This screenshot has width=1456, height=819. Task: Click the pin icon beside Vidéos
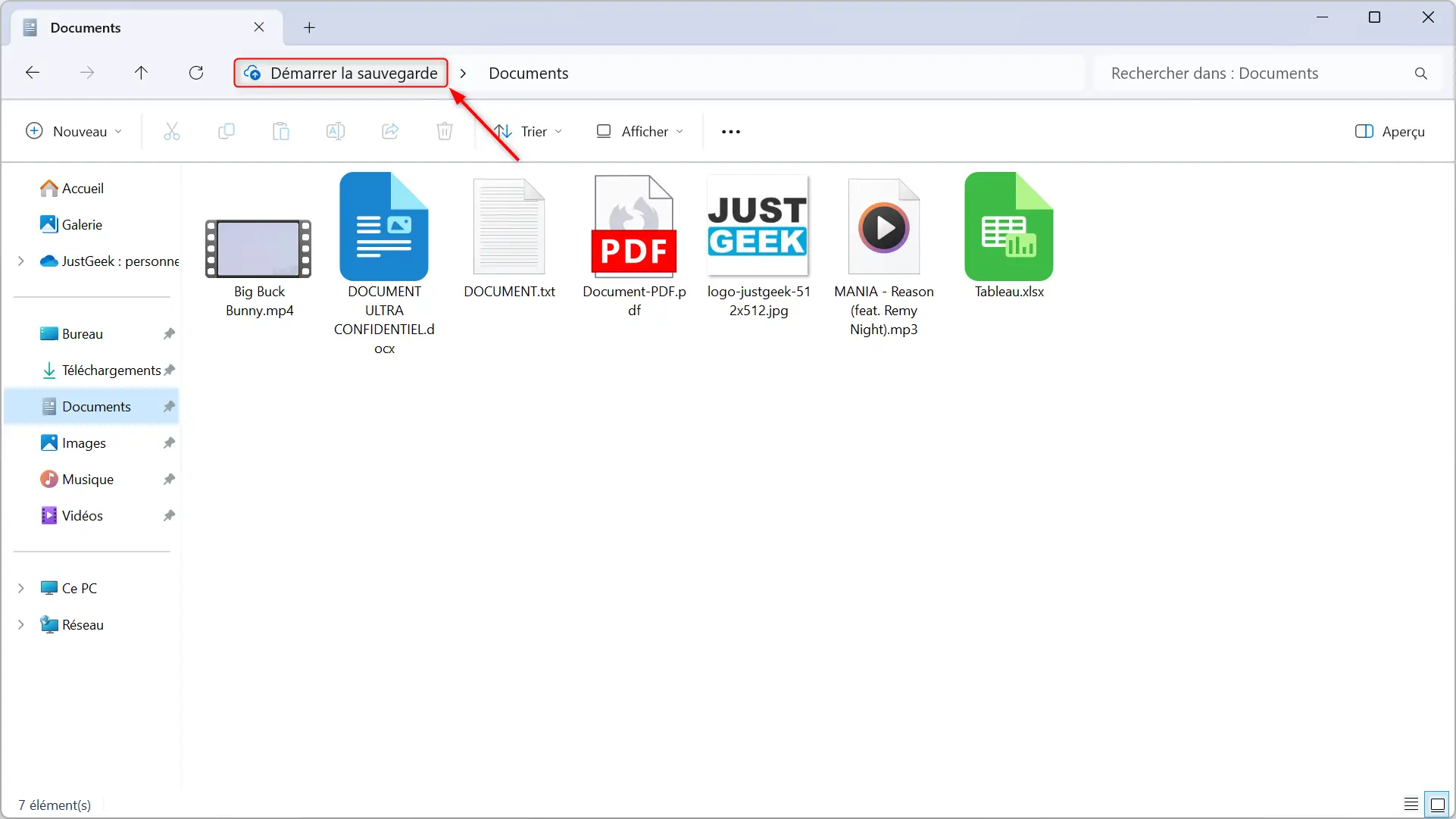169,516
